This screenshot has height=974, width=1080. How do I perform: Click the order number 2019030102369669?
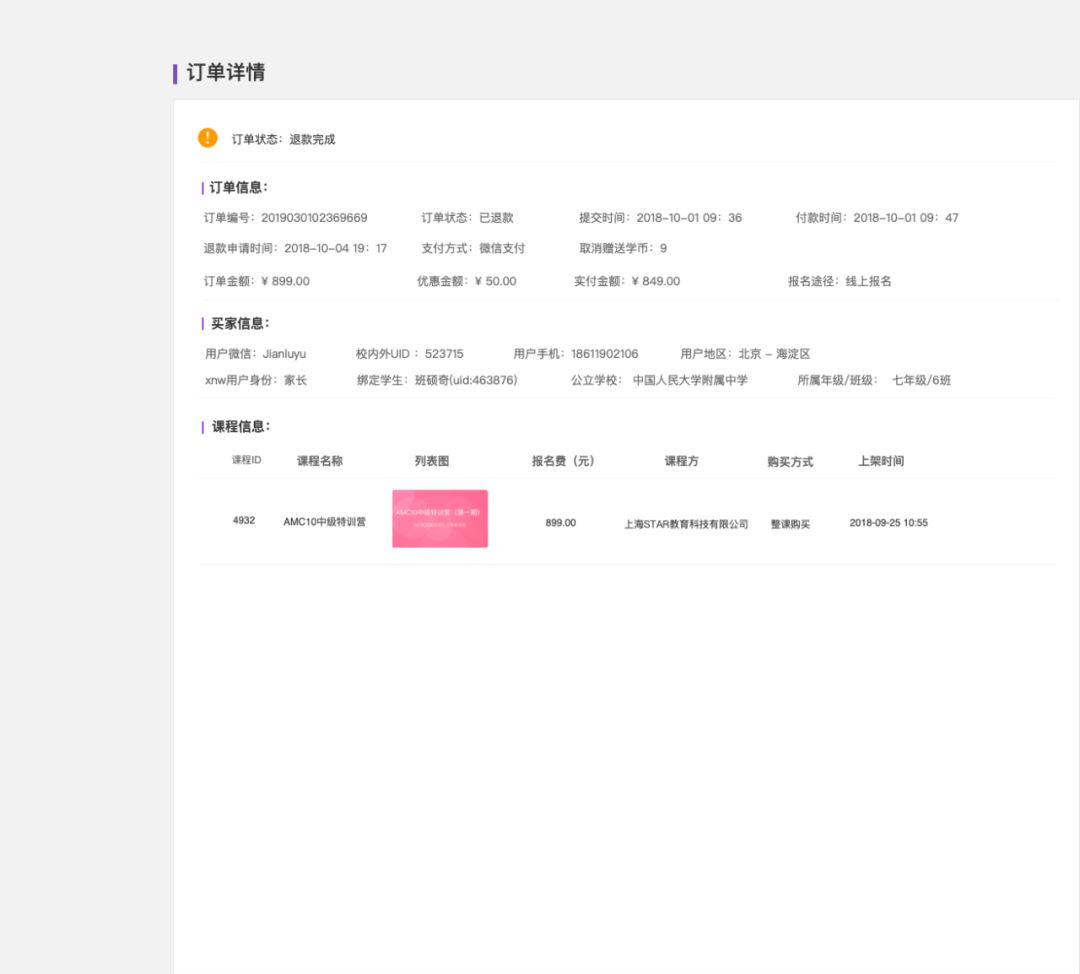pos(314,218)
